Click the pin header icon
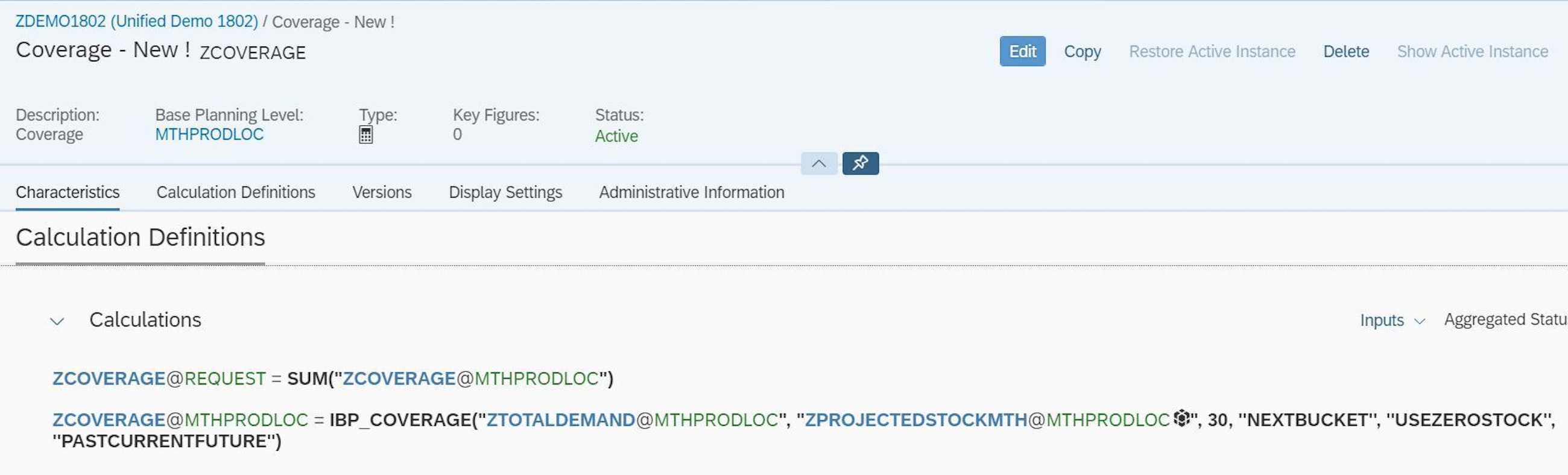Image resolution: width=1568 pixels, height=475 pixels. click(x=860, y=163)
